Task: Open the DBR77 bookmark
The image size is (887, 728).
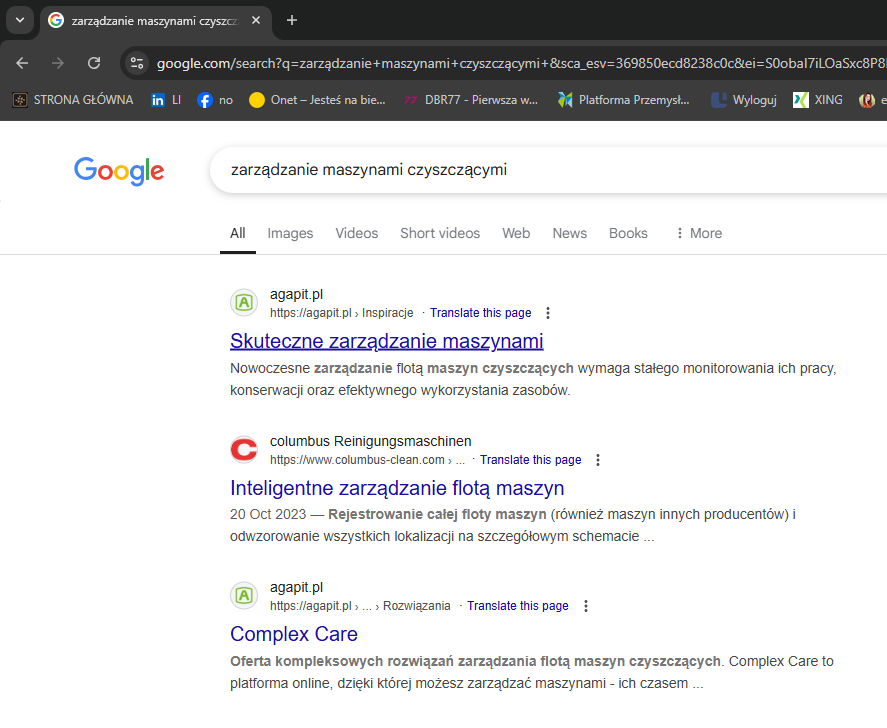Action: [x=471, y=100]
